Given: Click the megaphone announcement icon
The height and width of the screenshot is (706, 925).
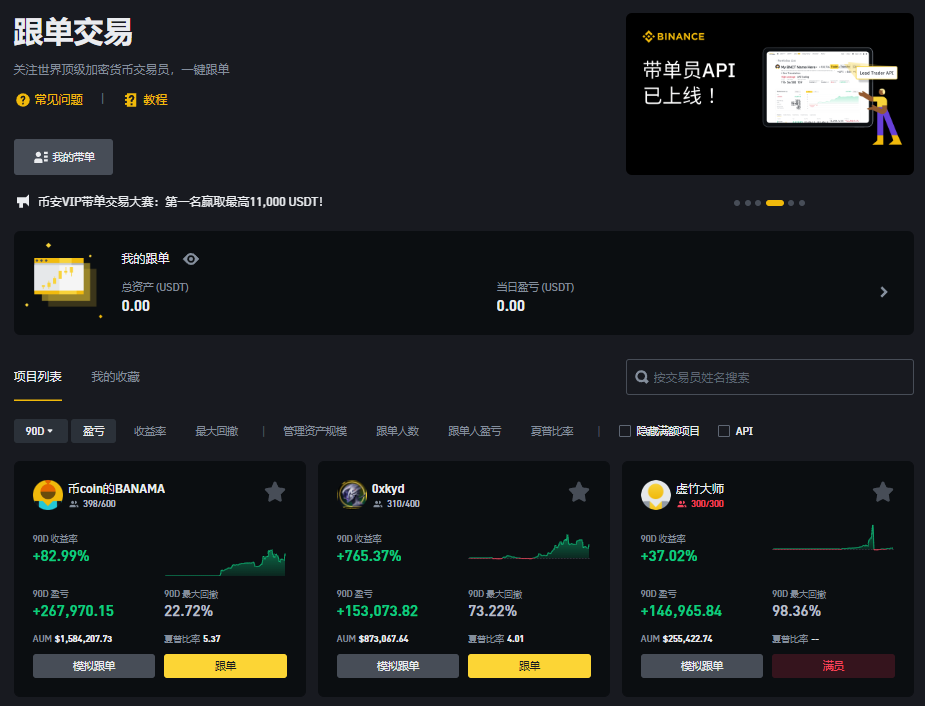Looking at the screenshot, I should point(23,202).
